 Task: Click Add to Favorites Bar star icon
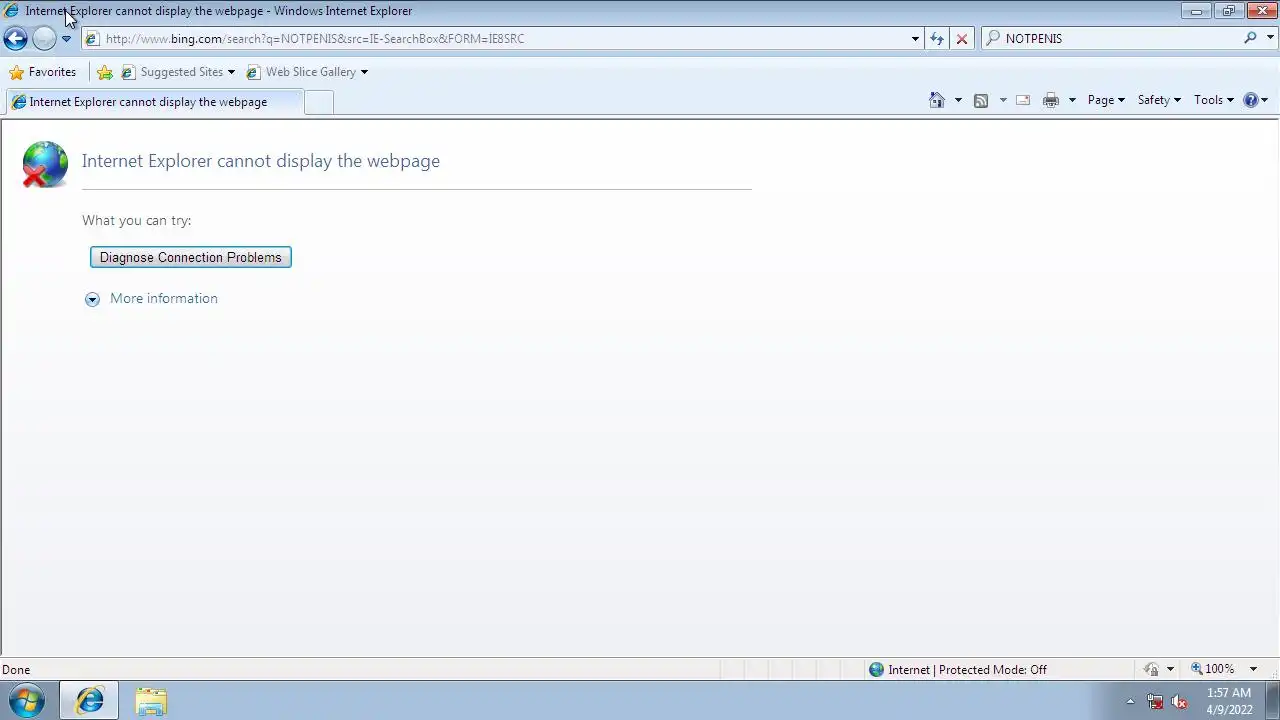[x=105, y=72]
